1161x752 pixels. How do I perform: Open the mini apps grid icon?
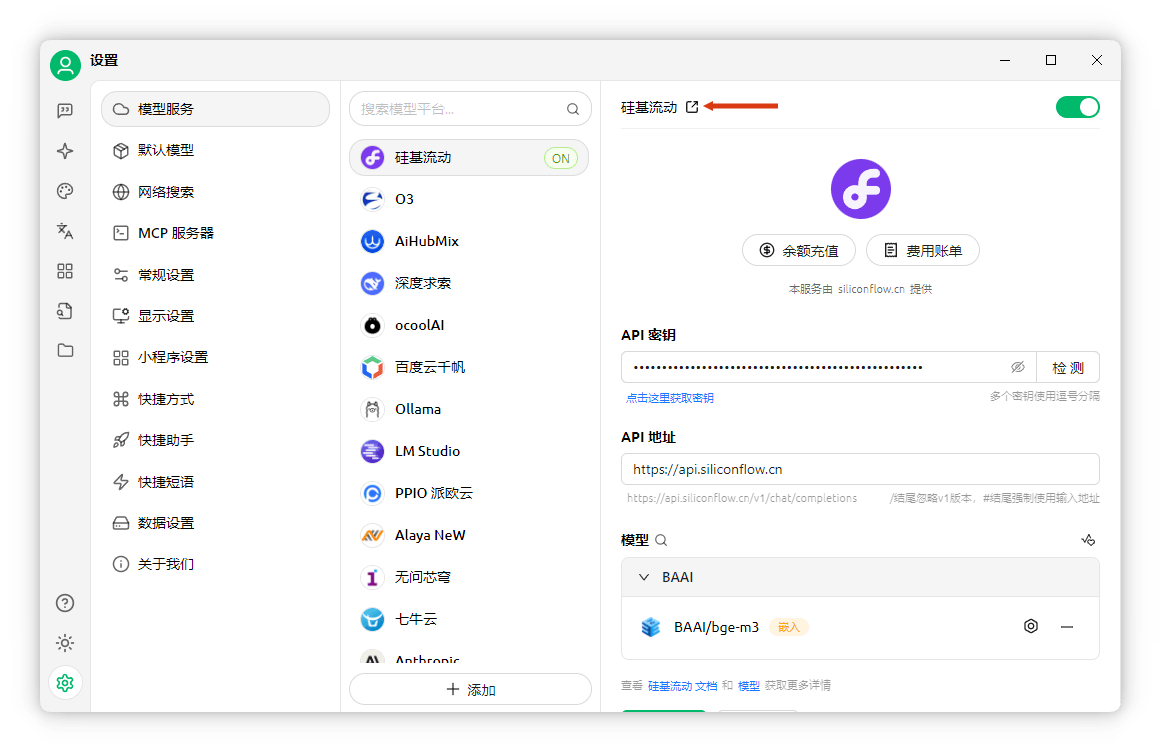(65, 271)
